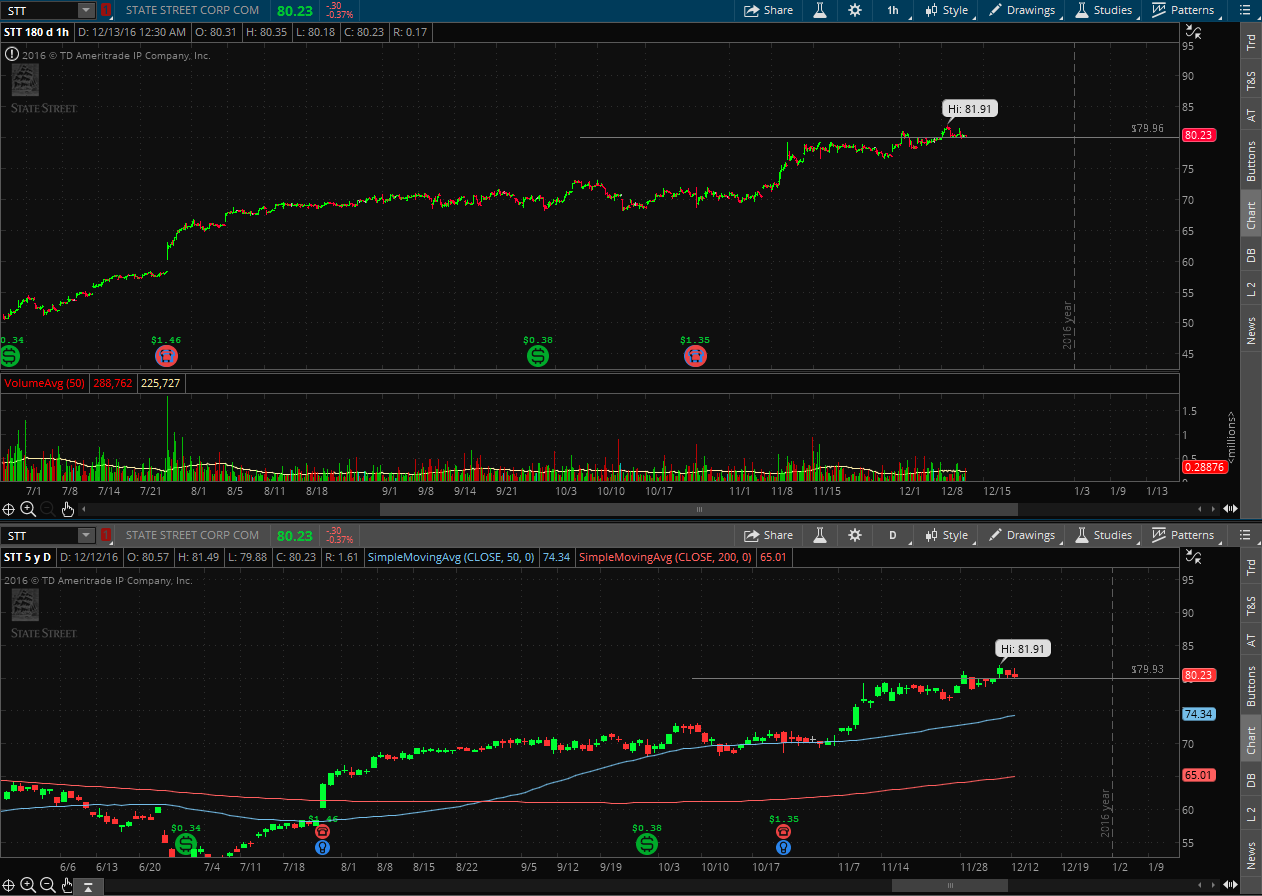Collapse lower panel arrow button on bottom chart

coord(87,886)
